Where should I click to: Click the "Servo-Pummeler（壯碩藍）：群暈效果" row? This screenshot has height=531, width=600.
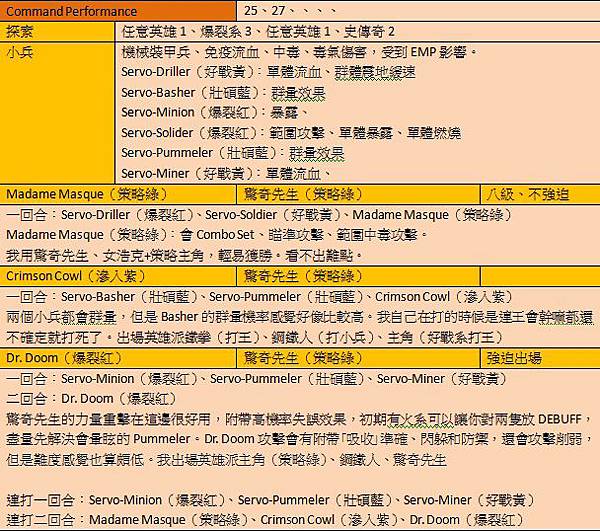point(233,153)
